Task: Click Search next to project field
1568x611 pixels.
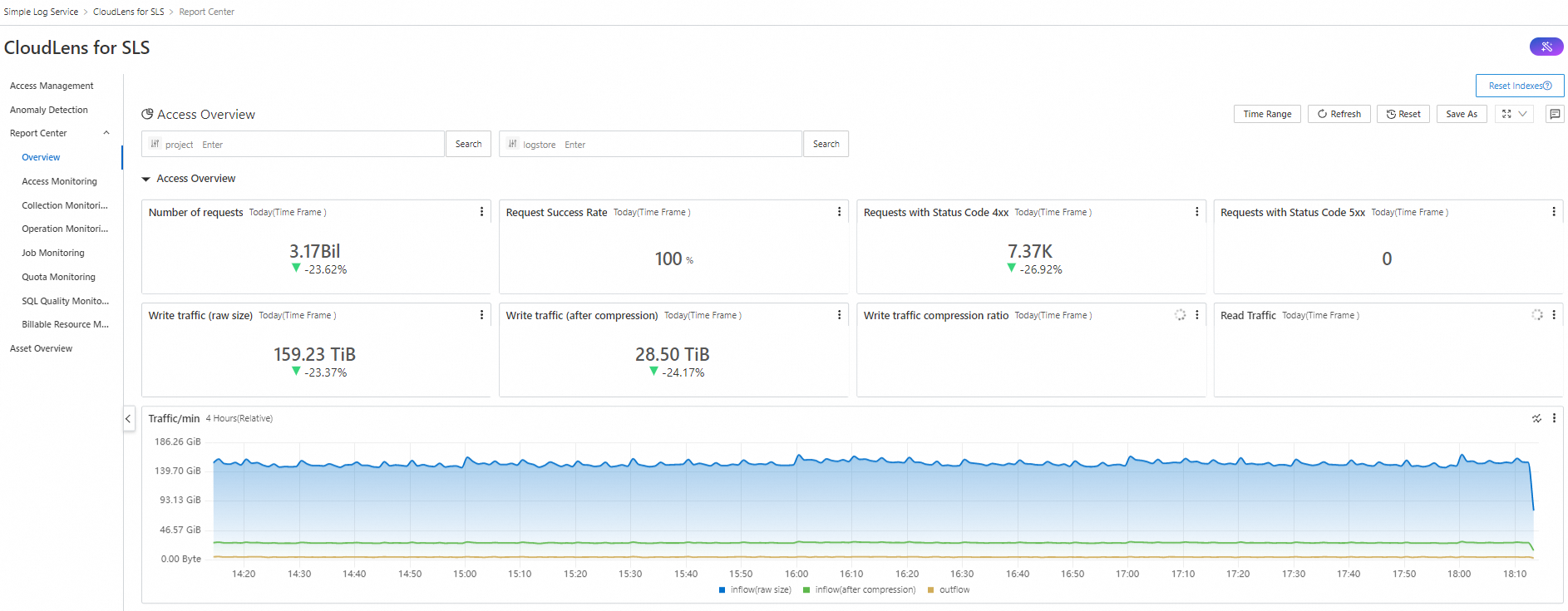Action: click(x=468, y=144)
